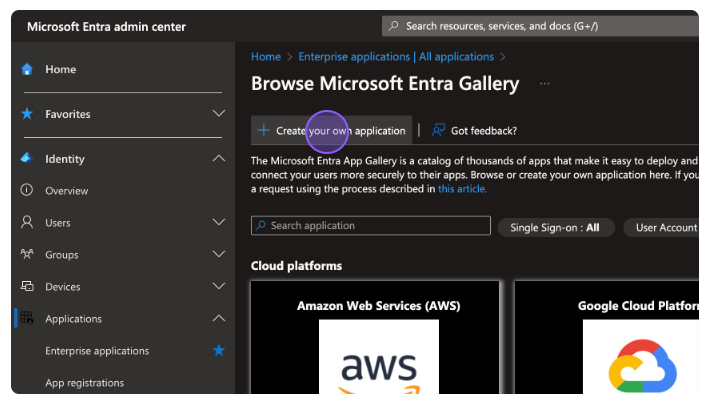Click the Applications grid icon
Image resolution: width=704 pixels, height=402 pixels.
tap(27, 319)
